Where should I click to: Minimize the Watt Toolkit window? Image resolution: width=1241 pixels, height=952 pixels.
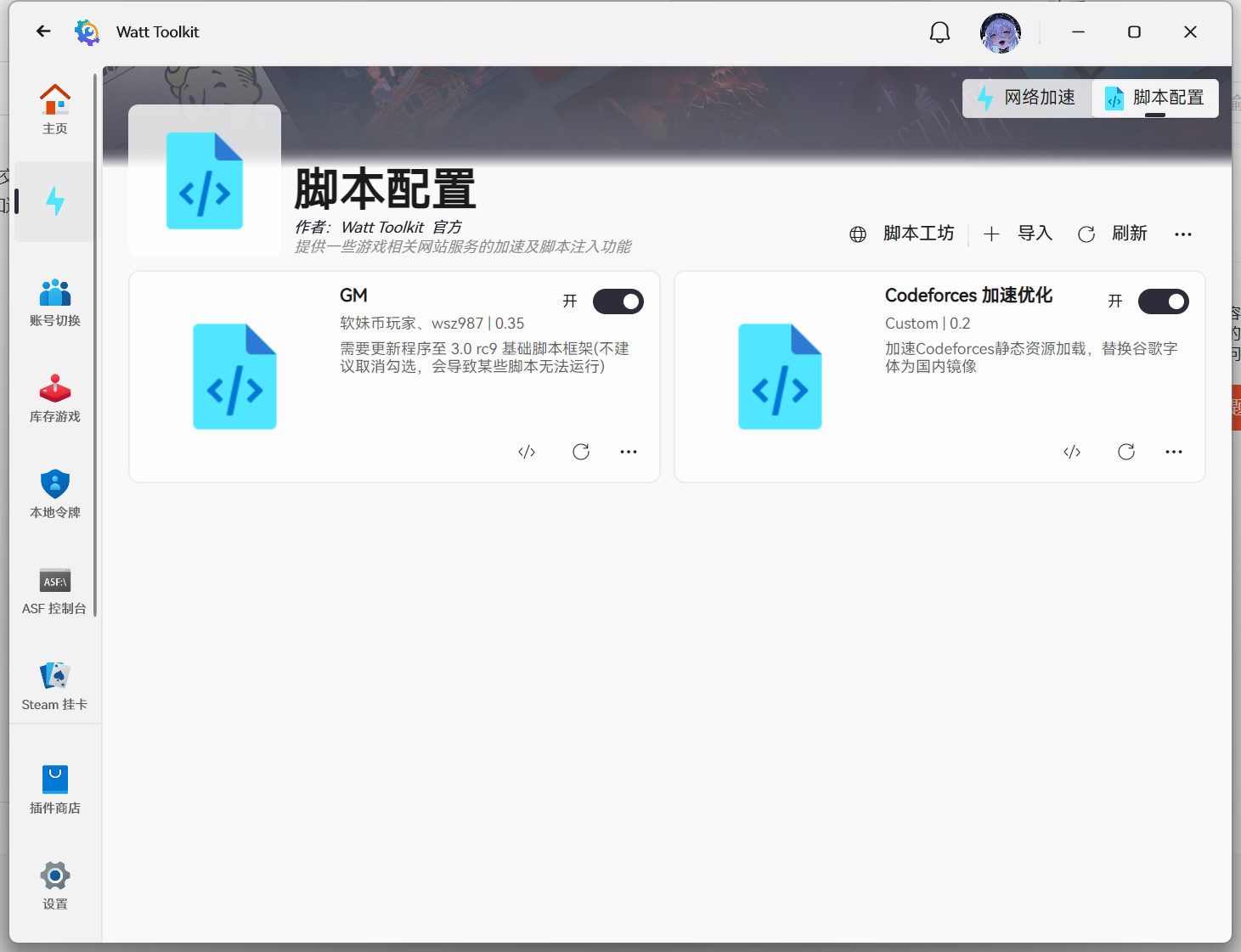1078,31
